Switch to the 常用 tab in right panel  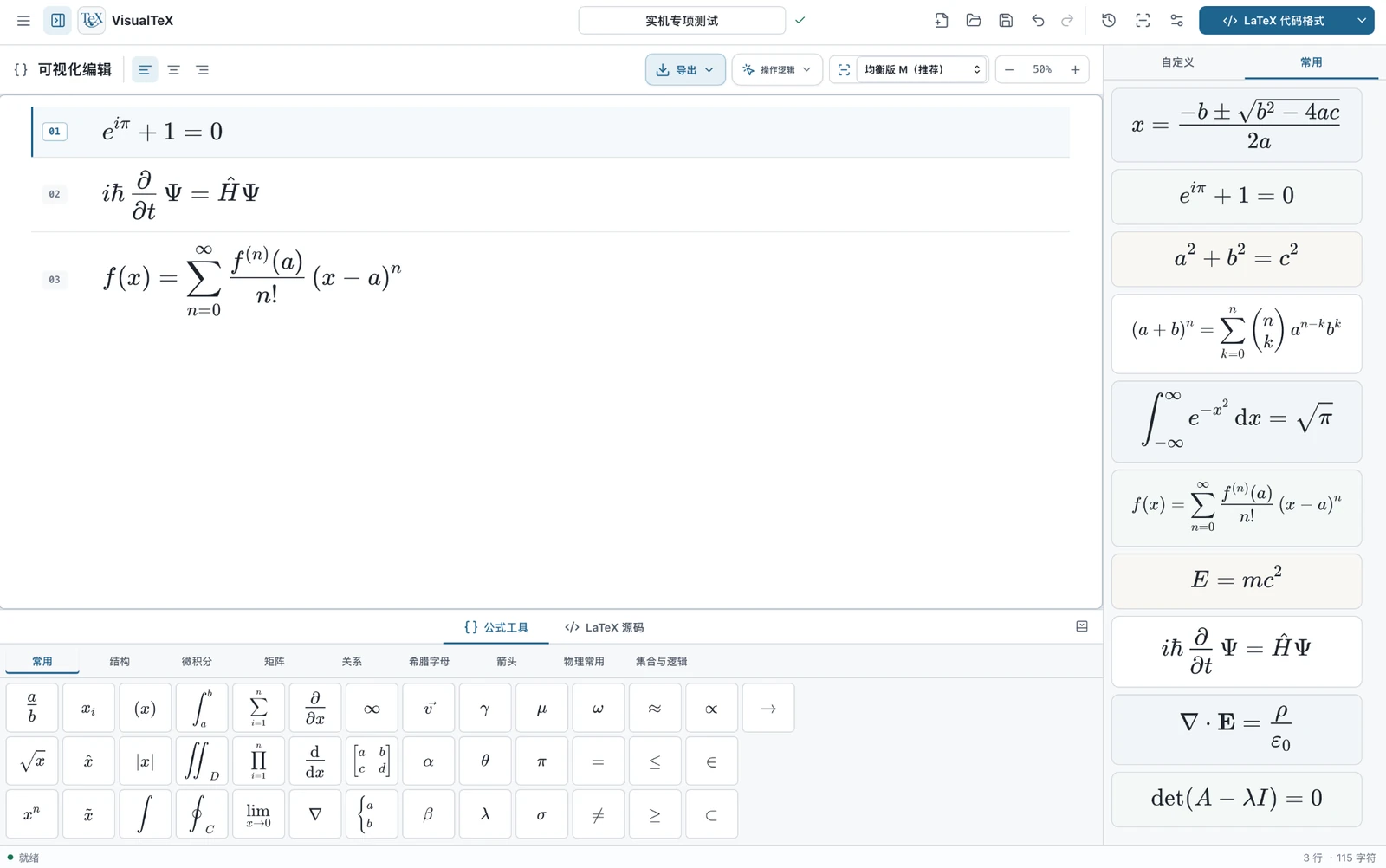1311,62
